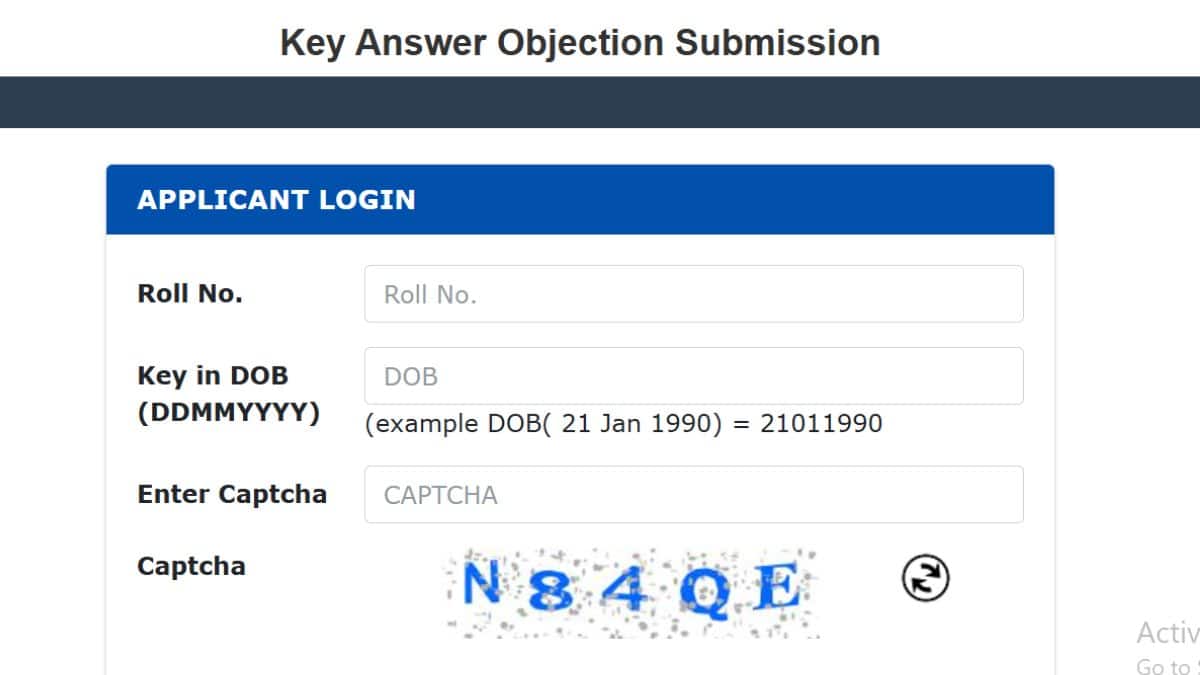Click the 'Enter Captcha' label
Viewport: 1200px width, 675px height.
[232, 494]
